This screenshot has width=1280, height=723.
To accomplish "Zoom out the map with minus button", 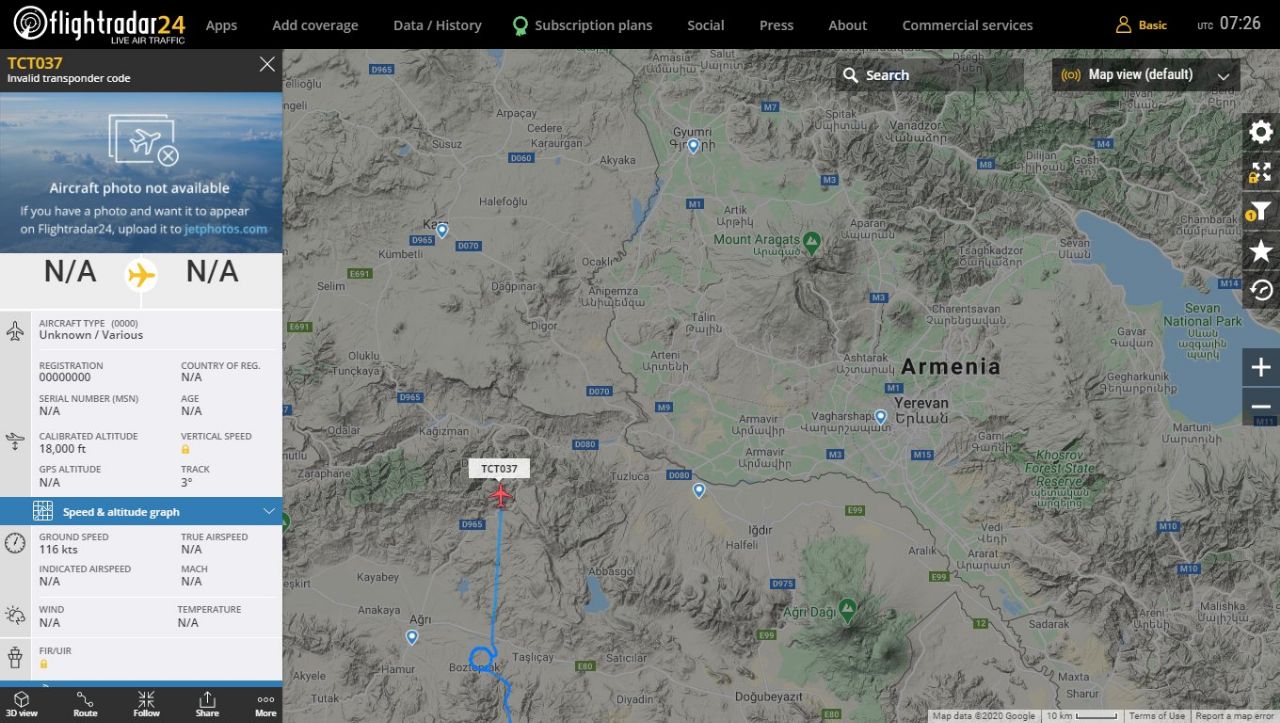I will point(1261,406).
